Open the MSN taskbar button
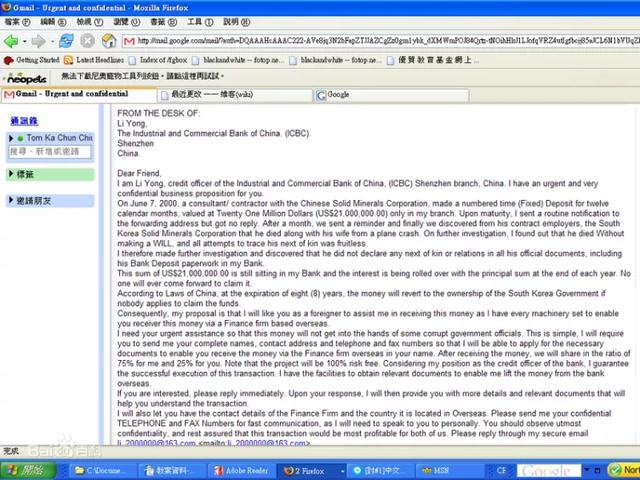Viewport: 640px width, 480px height. [448, 471]
